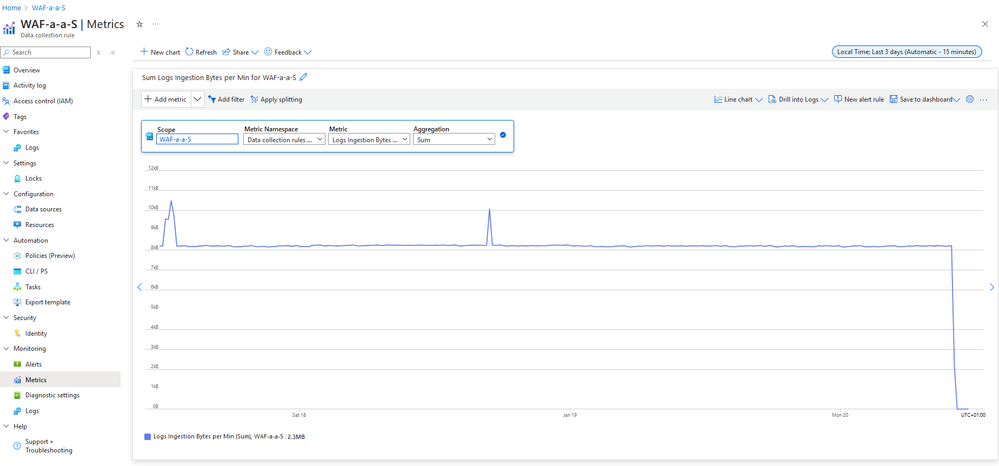Image resolution: width=999 pixels, height=466 pixels.
Task: Click the New chart button
Action: [160, 52]
